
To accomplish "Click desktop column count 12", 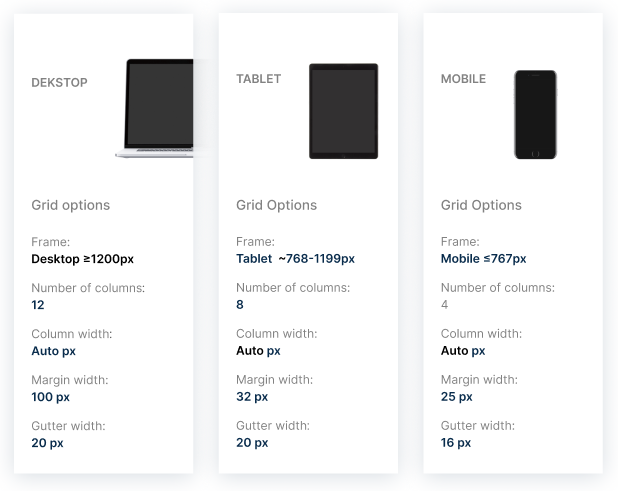I will pos(38,305).
